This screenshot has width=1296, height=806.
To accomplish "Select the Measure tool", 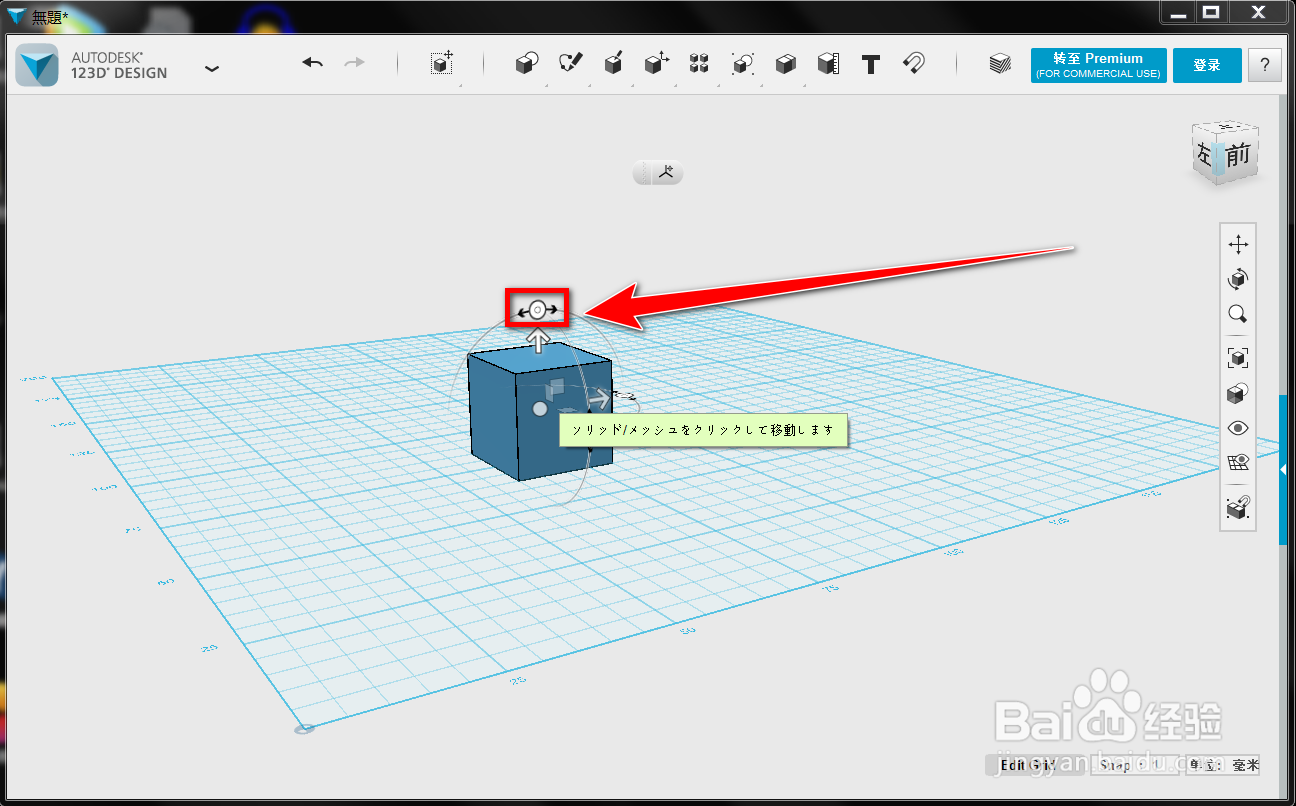I will 828,63.
